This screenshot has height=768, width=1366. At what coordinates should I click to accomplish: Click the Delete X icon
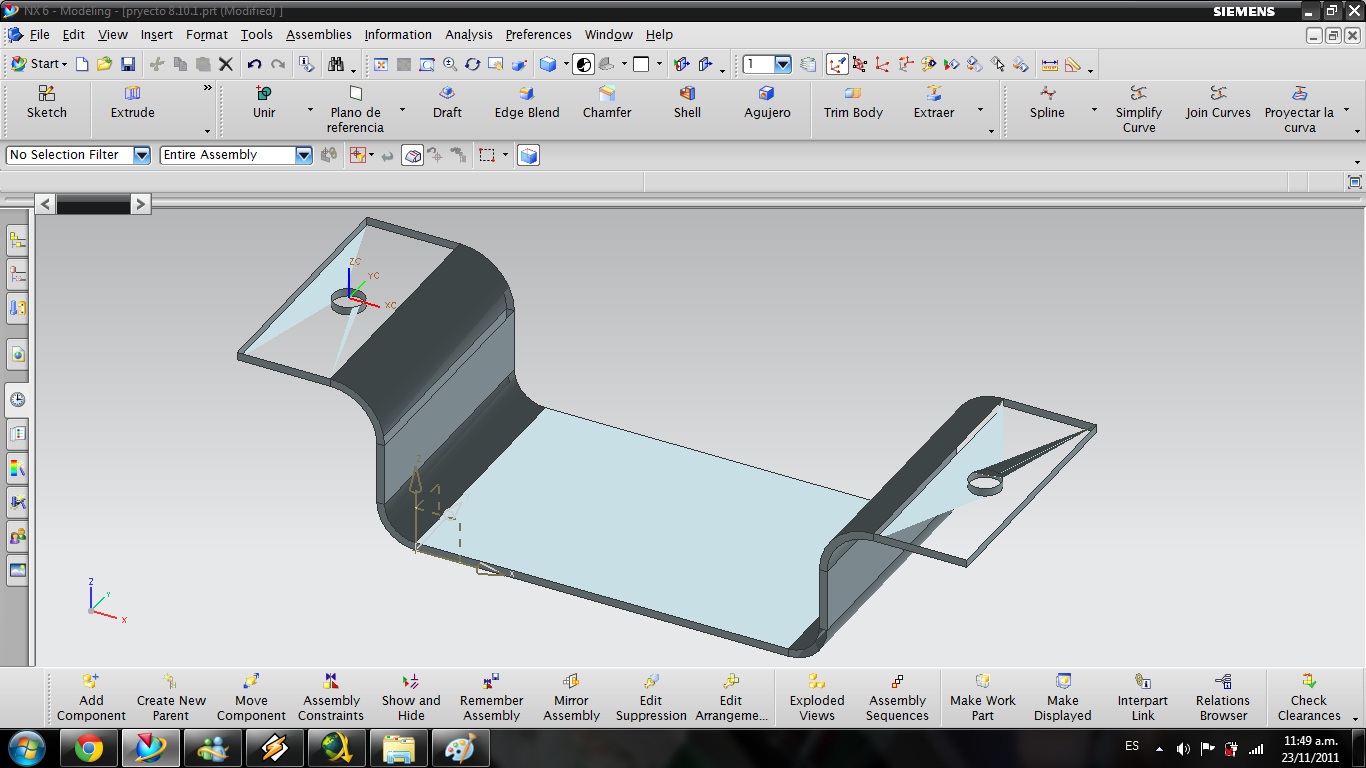(226, 64)
